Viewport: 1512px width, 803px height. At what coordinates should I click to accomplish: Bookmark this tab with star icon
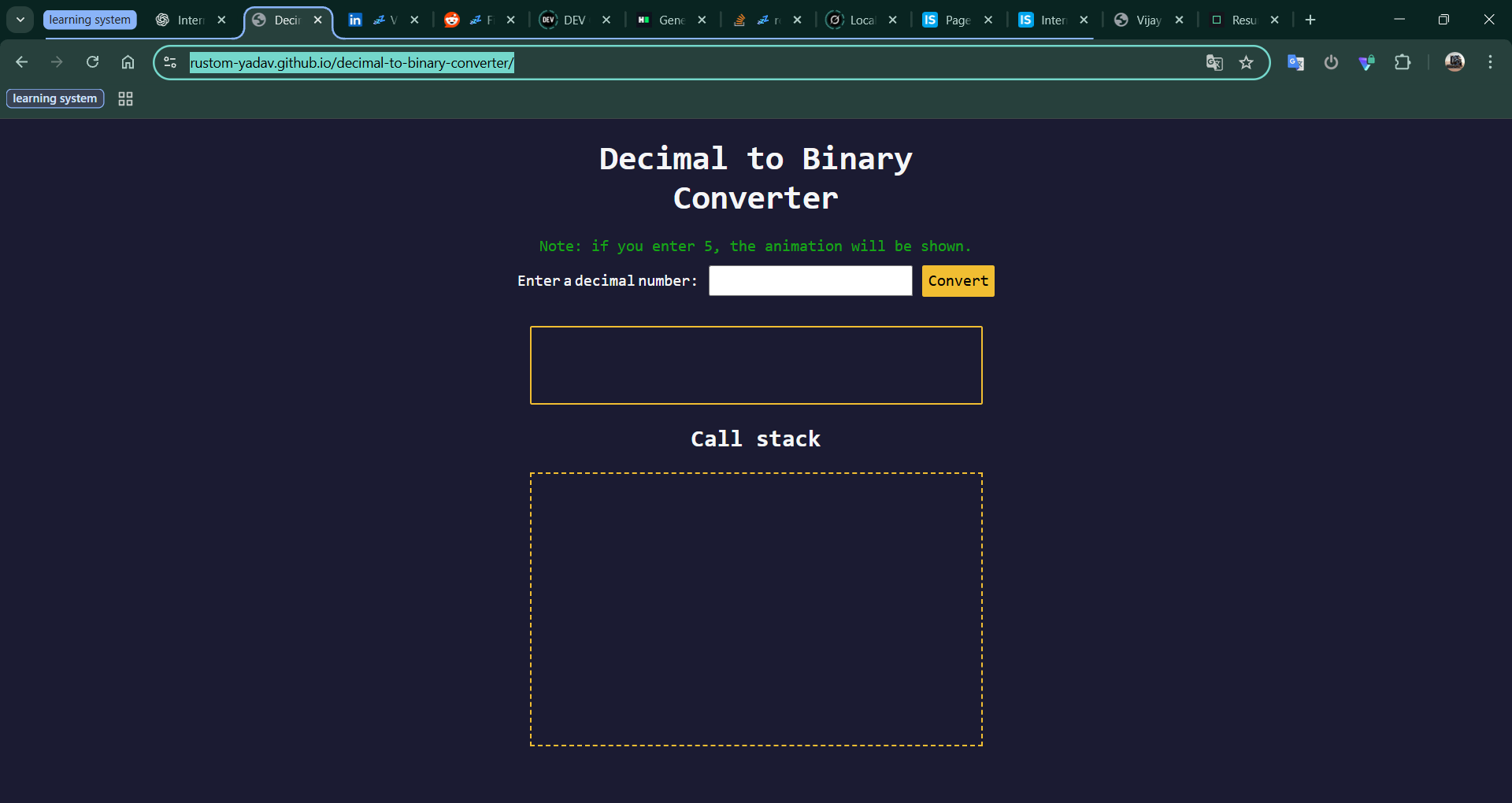(1246, 62)
